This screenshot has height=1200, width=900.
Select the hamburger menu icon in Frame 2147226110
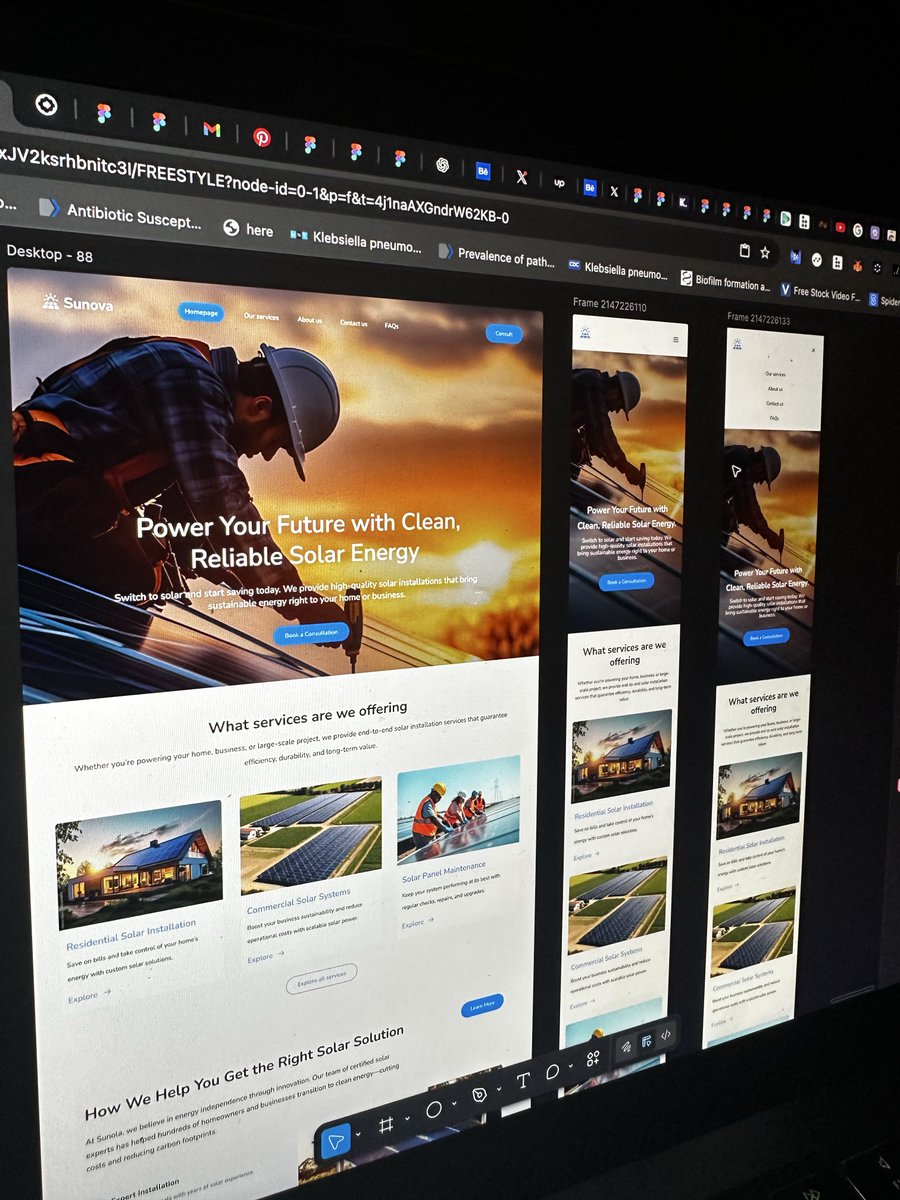(676, 340)
